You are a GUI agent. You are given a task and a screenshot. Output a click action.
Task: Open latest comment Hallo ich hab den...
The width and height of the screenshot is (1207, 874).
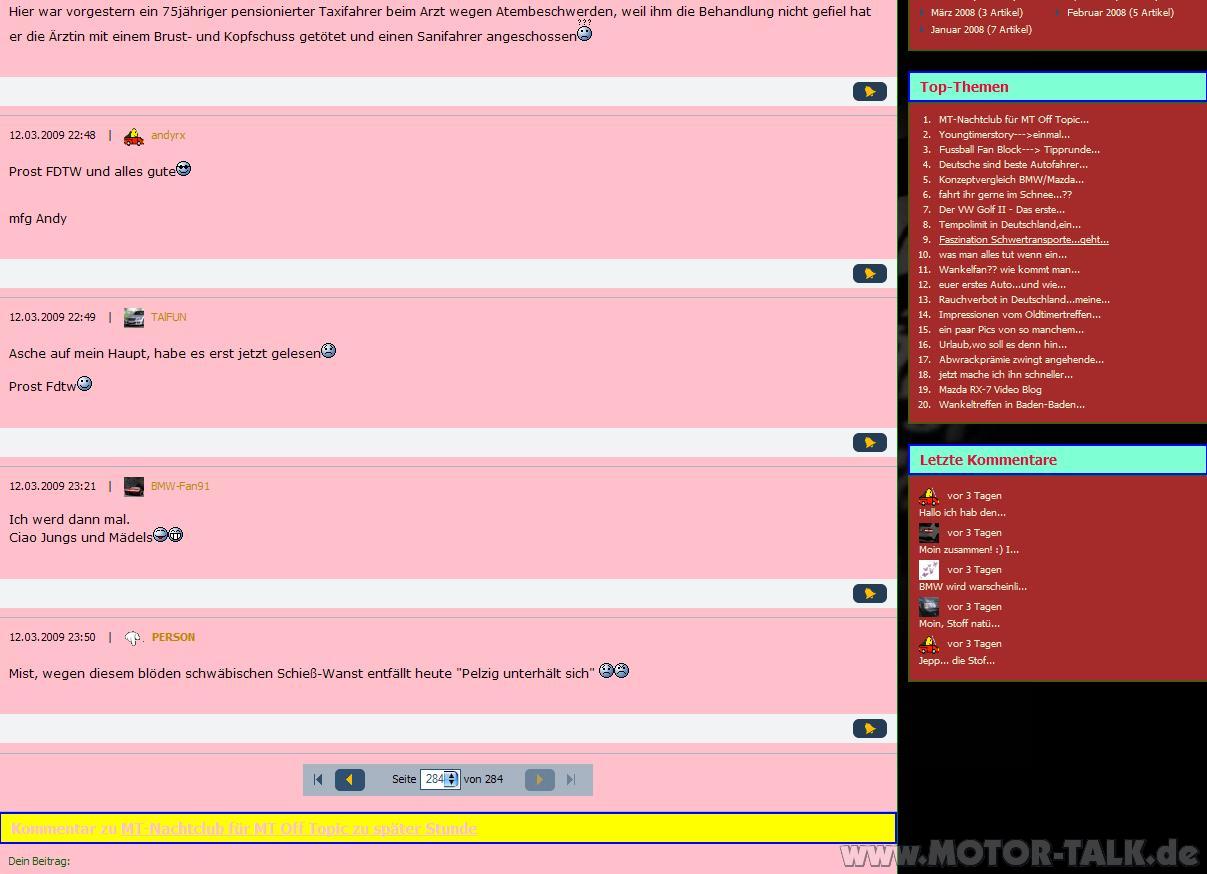click(963, 512)
